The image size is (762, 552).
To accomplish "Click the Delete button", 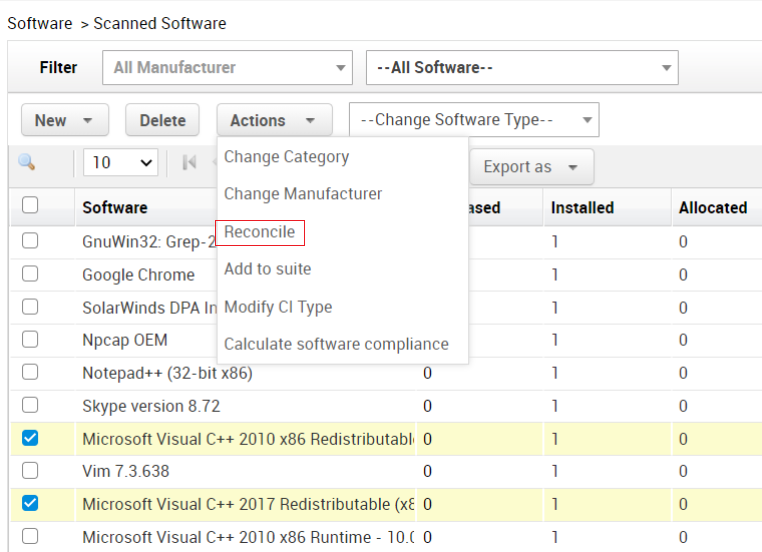I will click(162, 120).
